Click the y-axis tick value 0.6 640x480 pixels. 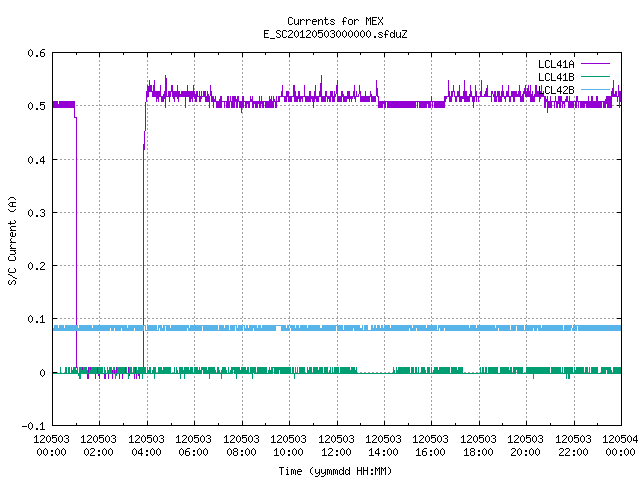tap(36, 53)
